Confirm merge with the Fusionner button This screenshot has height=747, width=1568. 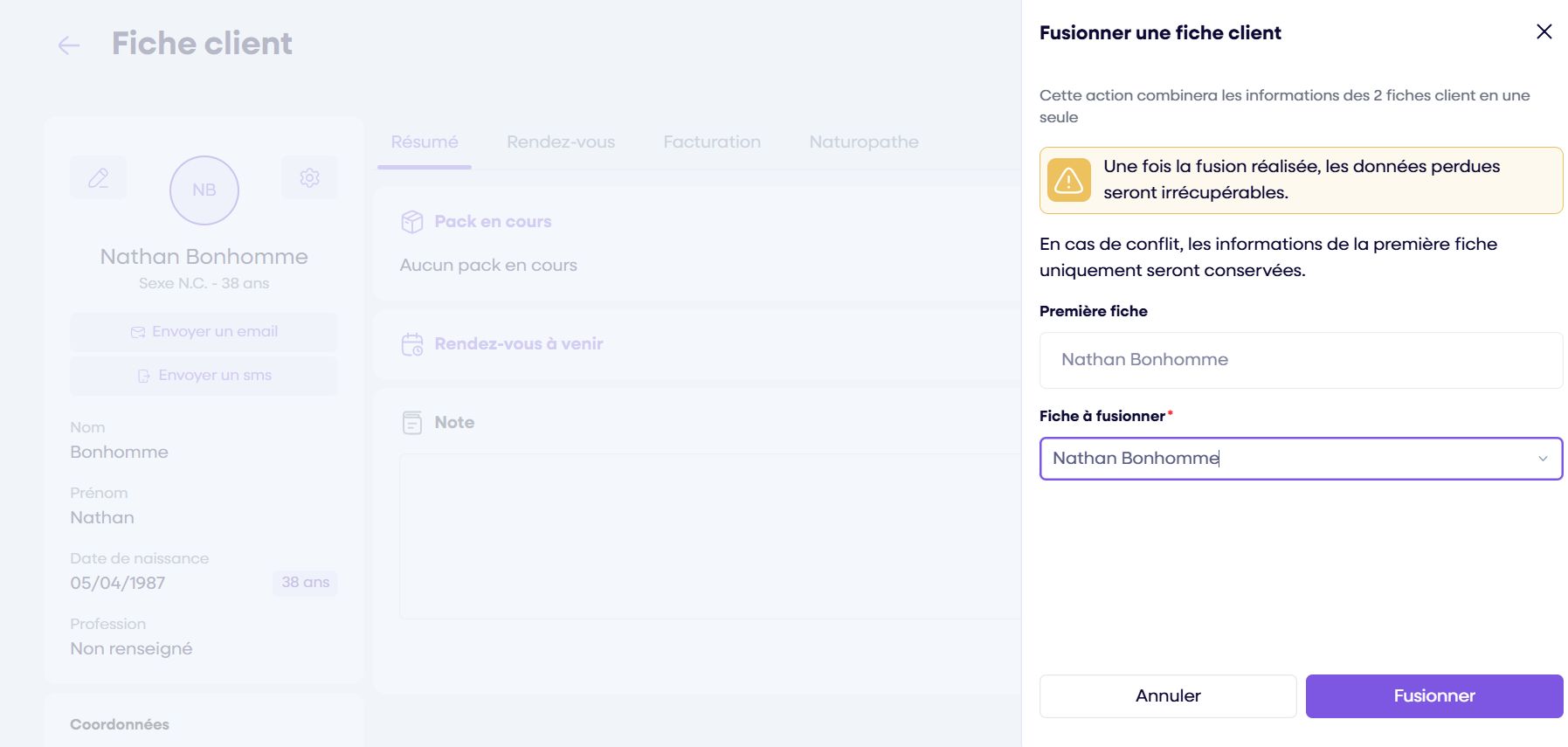click(x=1433, y=696)
